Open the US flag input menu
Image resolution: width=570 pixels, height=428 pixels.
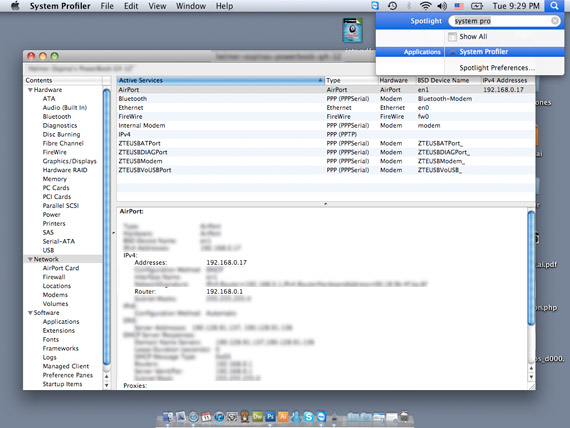459,6
